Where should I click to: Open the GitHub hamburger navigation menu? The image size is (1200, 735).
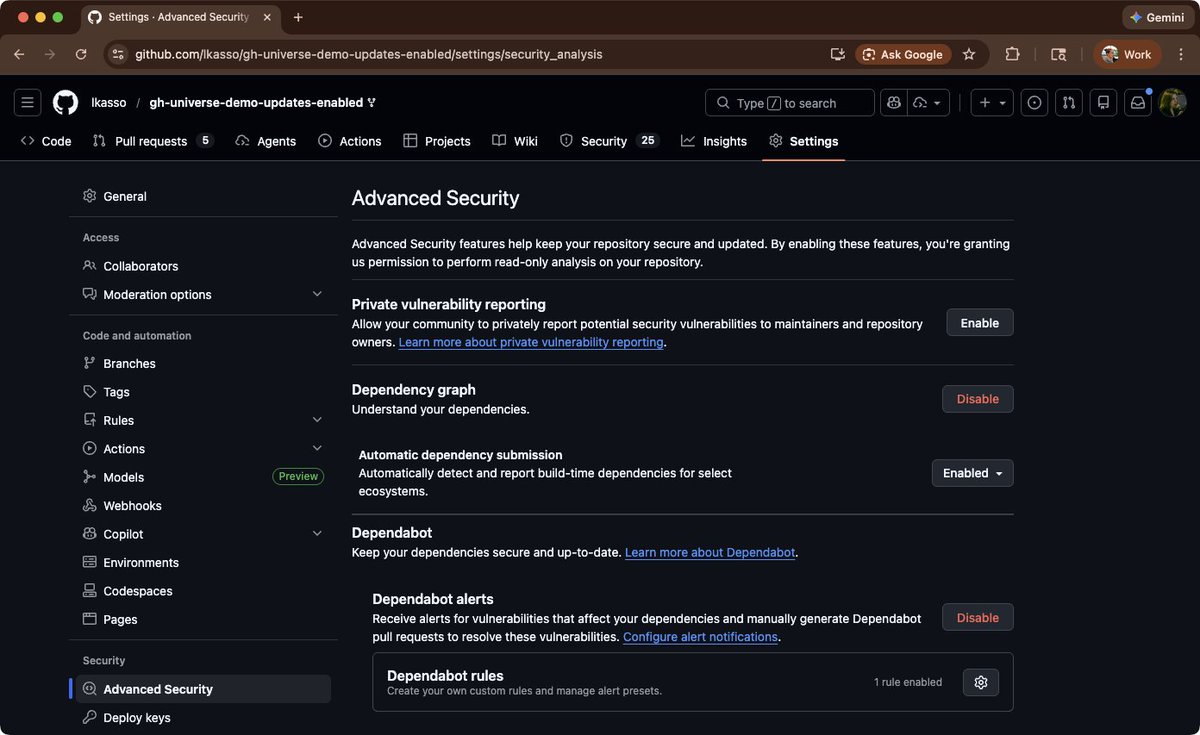28,103
